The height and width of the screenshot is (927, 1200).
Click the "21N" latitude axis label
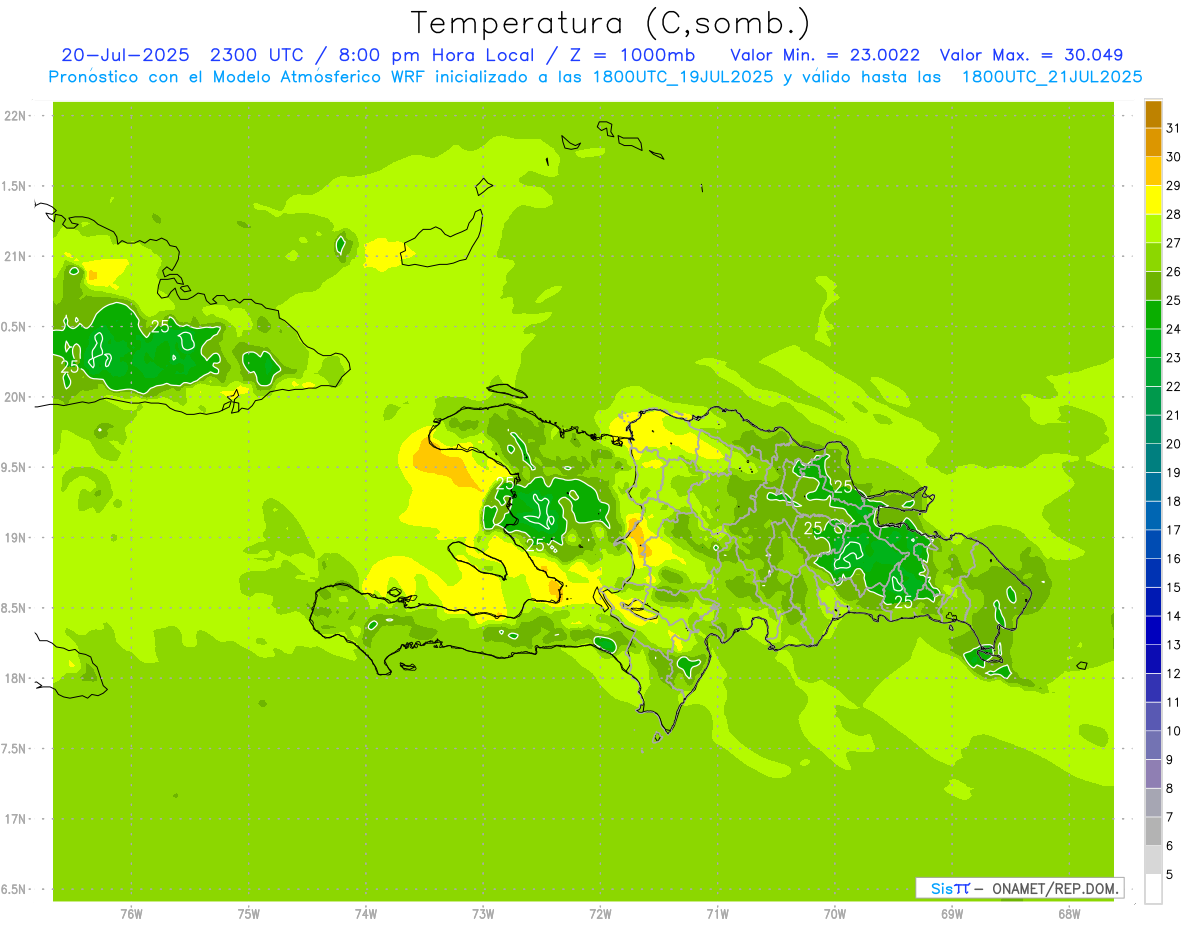click(14, 257)
